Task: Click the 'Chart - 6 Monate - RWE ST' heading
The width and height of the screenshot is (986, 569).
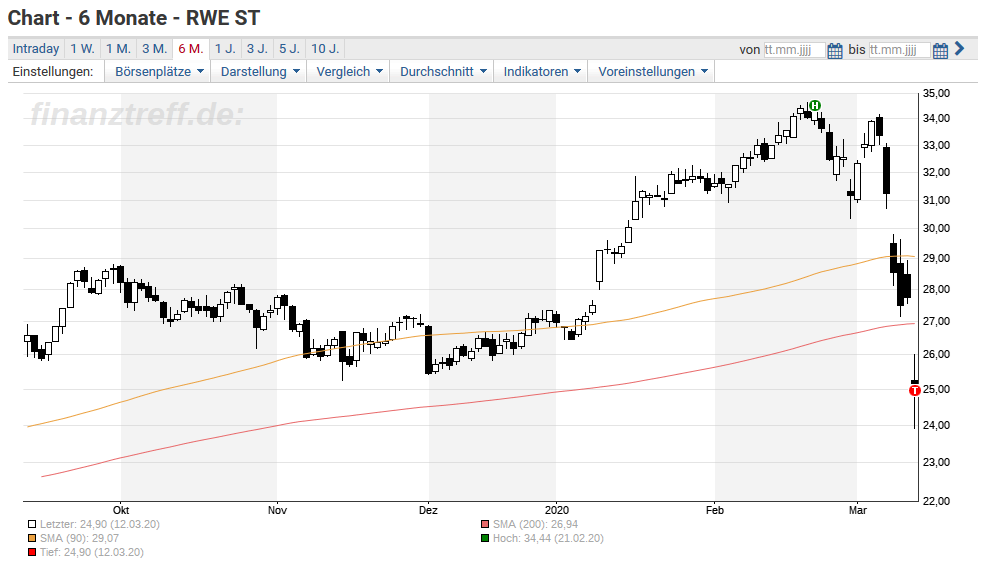Action: click(134, 18)
